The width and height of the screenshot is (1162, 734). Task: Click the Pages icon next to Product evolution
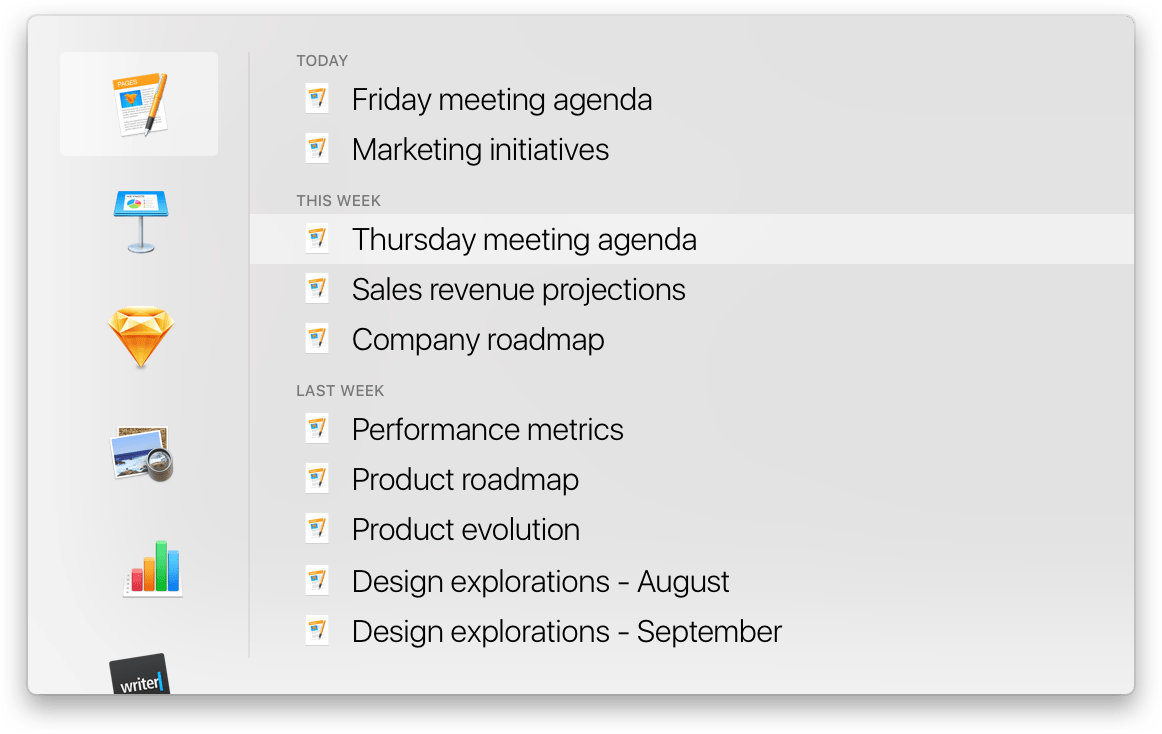click(x=317, y=528)
